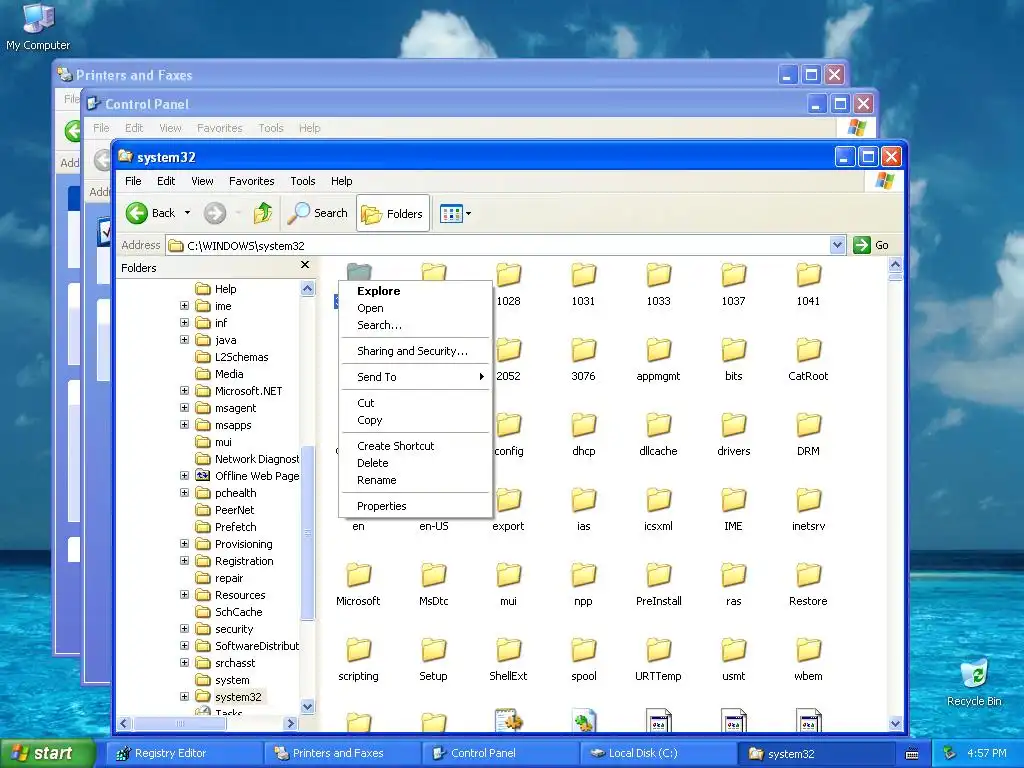Select the Prefetch folder in tree
1024x768 pixels.
point(227,527)
